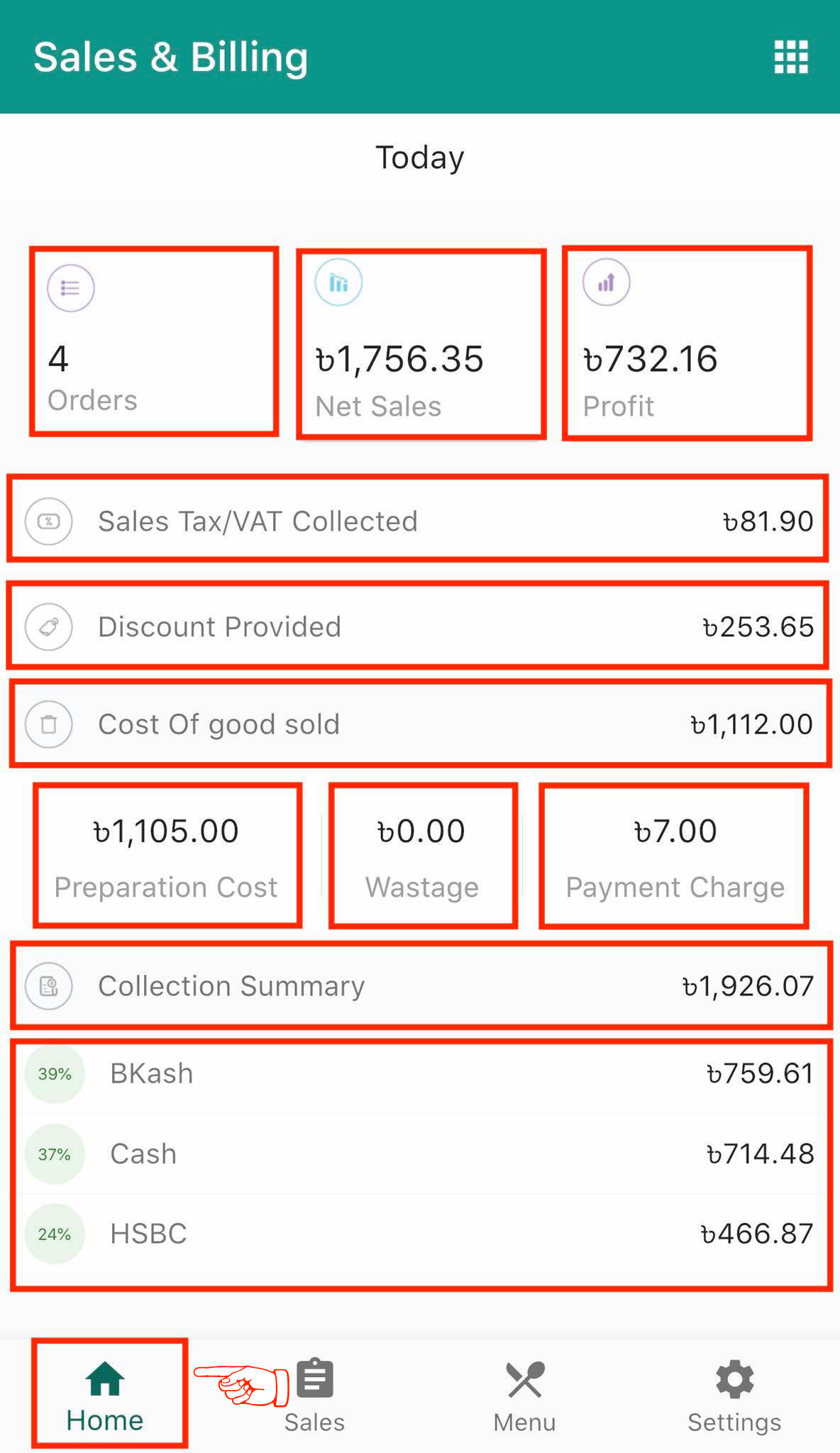
Task: Click the Collection Summary receipt icon
Action: coord(49,986)
